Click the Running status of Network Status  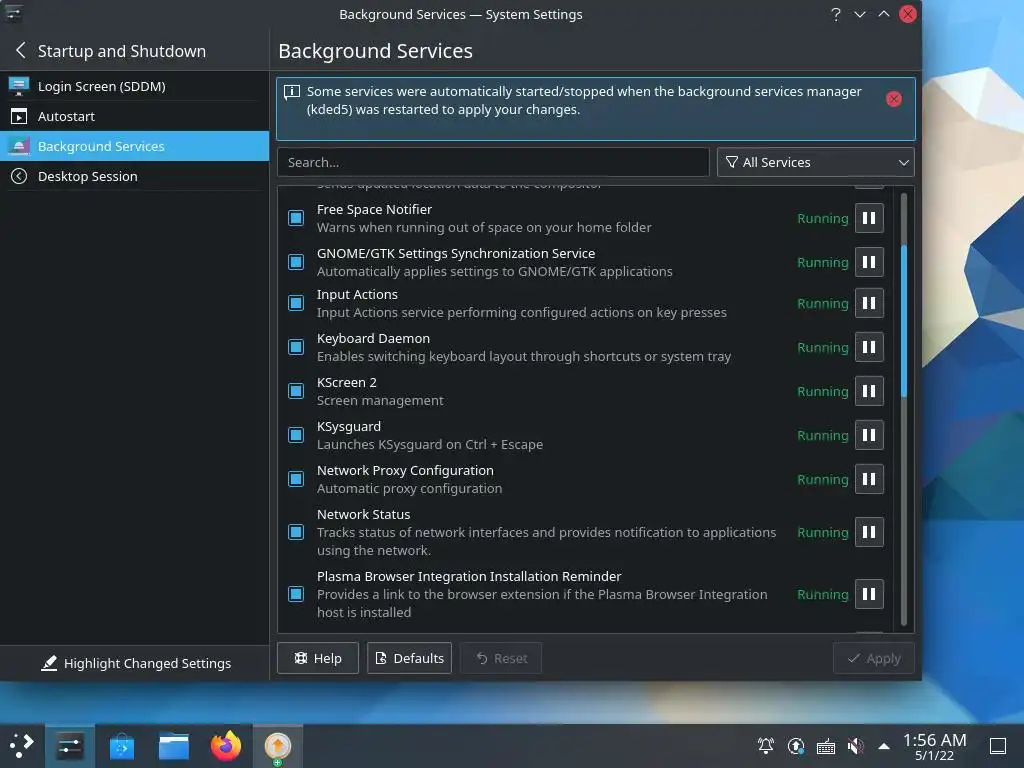pyautogui.click(x=822, y=532)
